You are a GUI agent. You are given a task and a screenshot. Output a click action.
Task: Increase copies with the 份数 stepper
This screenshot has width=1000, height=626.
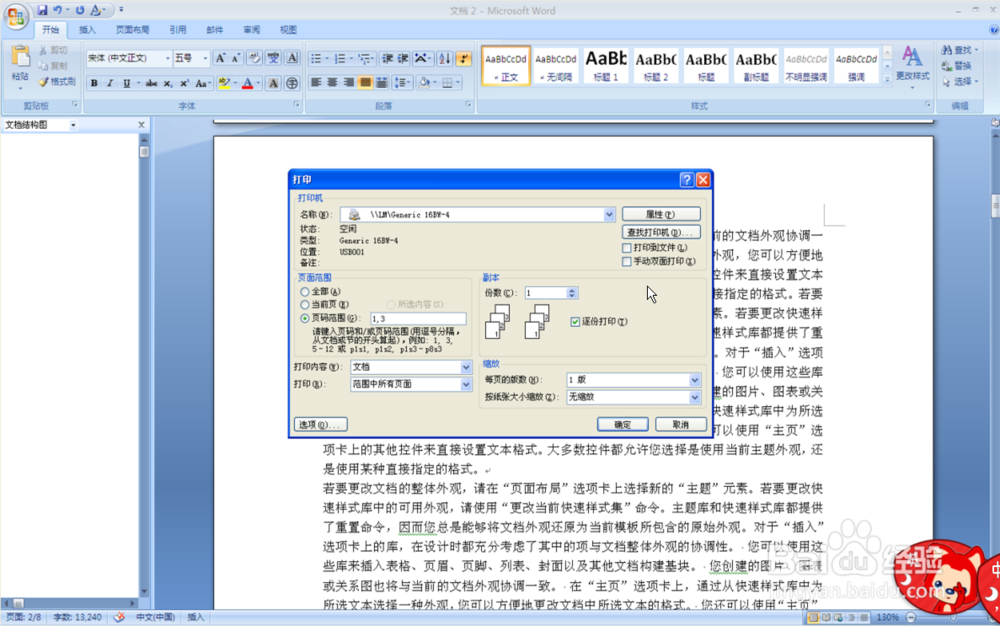click(x=570, y=290)
